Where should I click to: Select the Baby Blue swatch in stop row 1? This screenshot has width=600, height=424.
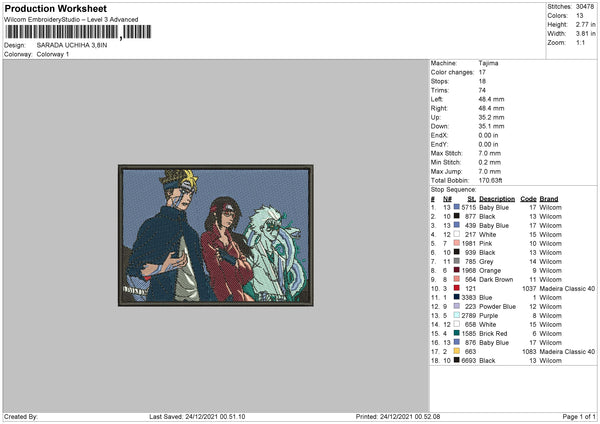point(457,207)
